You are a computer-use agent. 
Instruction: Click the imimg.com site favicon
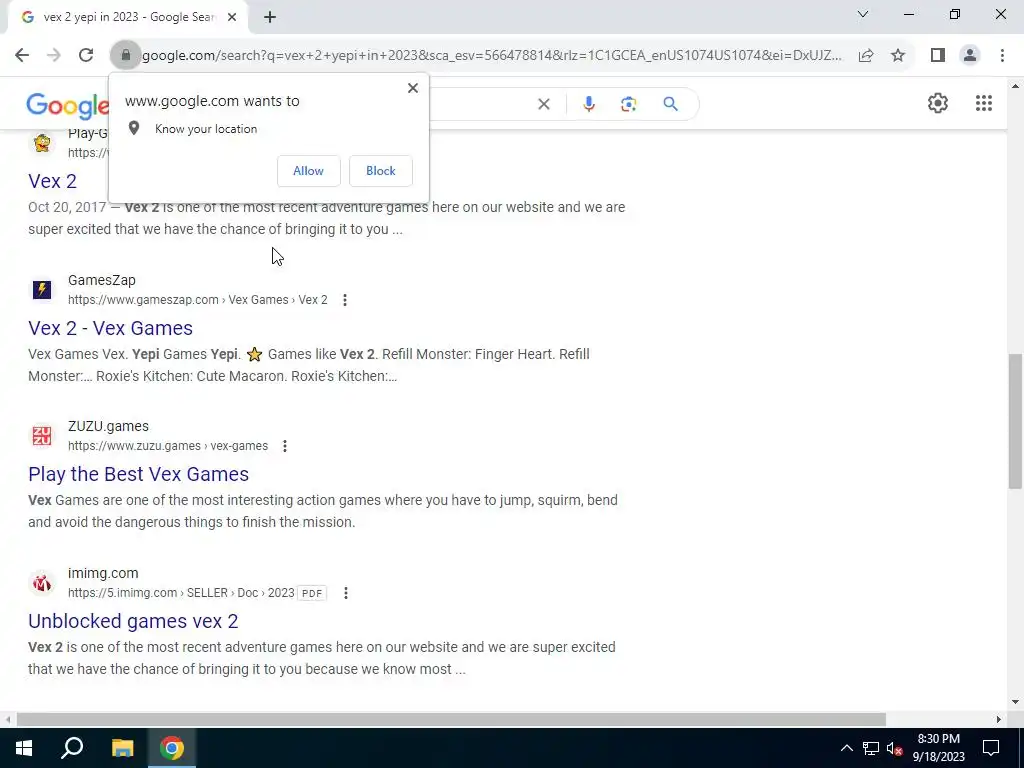(42, 583)
